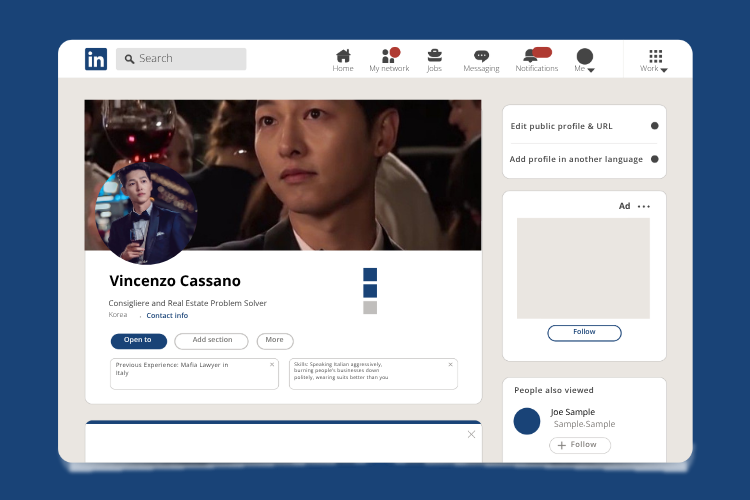The image size is (750, 500).
Task: Click the People also viewed heading
Action: click(x=554, y=390)
